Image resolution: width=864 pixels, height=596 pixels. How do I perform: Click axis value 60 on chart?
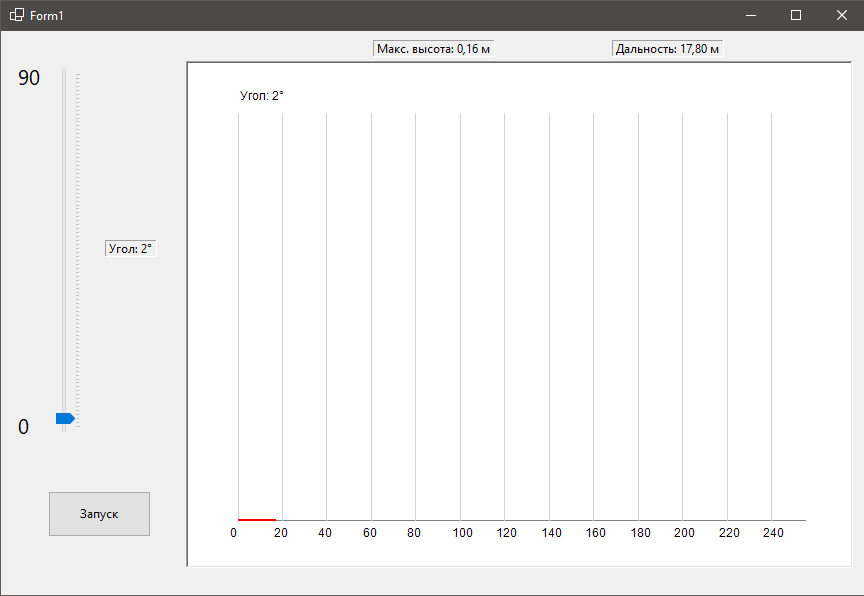pos(370,533)
